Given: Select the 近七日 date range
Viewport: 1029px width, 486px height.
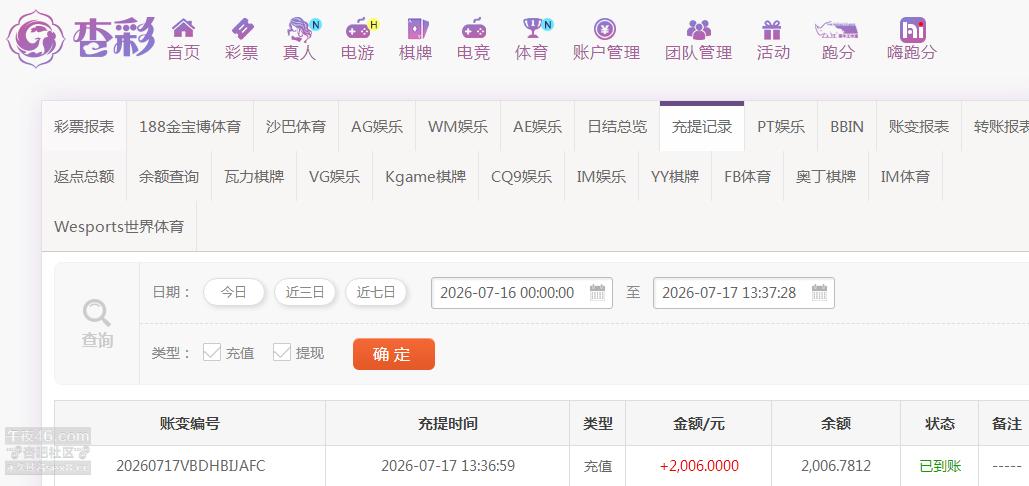Looking at the screenshot, I should pos(376,293).
